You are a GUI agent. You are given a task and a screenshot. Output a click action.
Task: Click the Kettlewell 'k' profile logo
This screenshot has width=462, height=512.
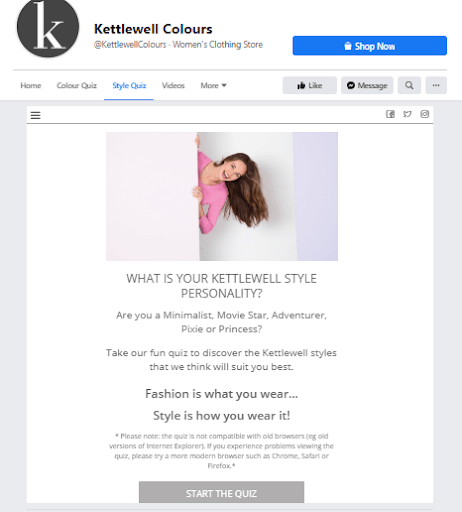[x=48, y=28]
